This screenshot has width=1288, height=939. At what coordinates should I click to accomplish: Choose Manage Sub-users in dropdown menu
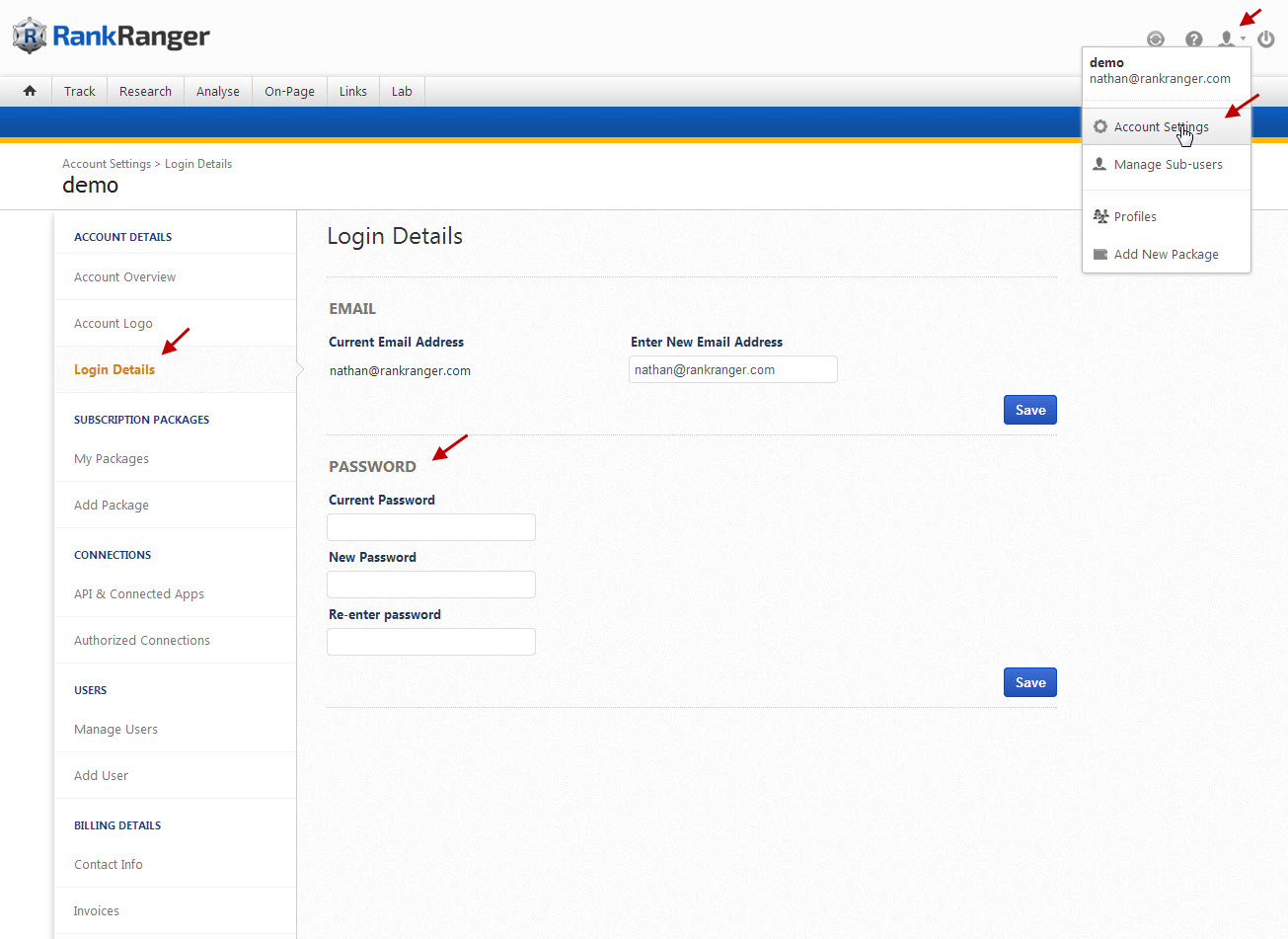tap(1168, 165)
